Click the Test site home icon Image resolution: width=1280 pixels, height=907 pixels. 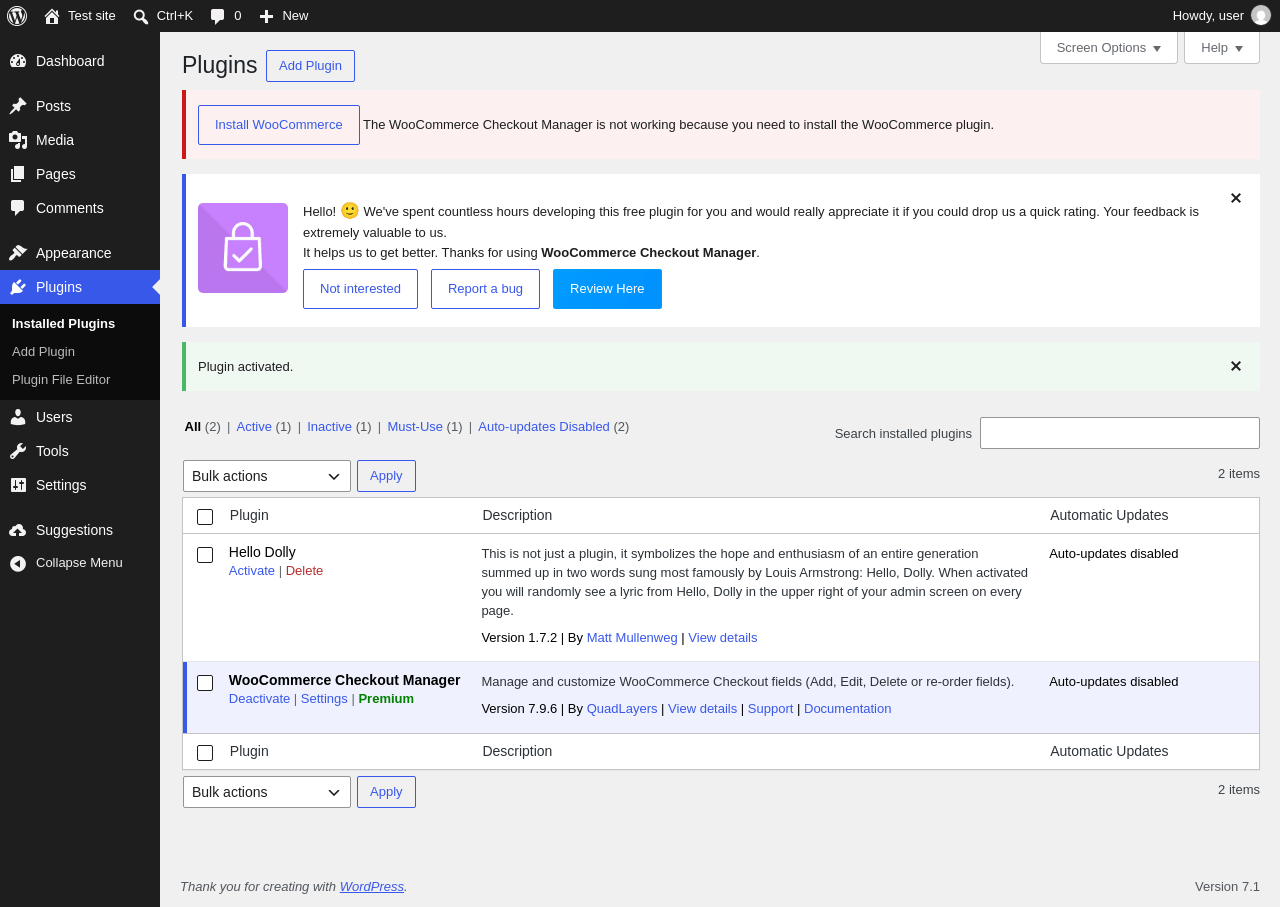[52, 16]
